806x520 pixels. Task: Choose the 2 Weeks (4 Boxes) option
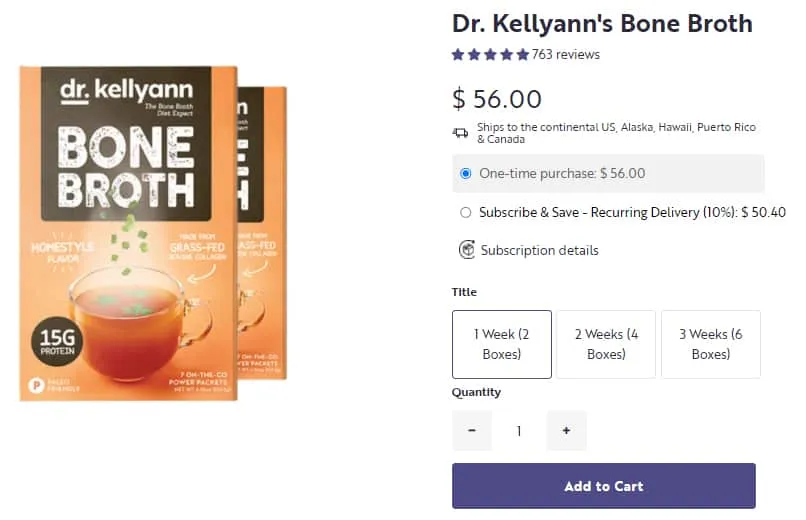(x=606, y=344)
